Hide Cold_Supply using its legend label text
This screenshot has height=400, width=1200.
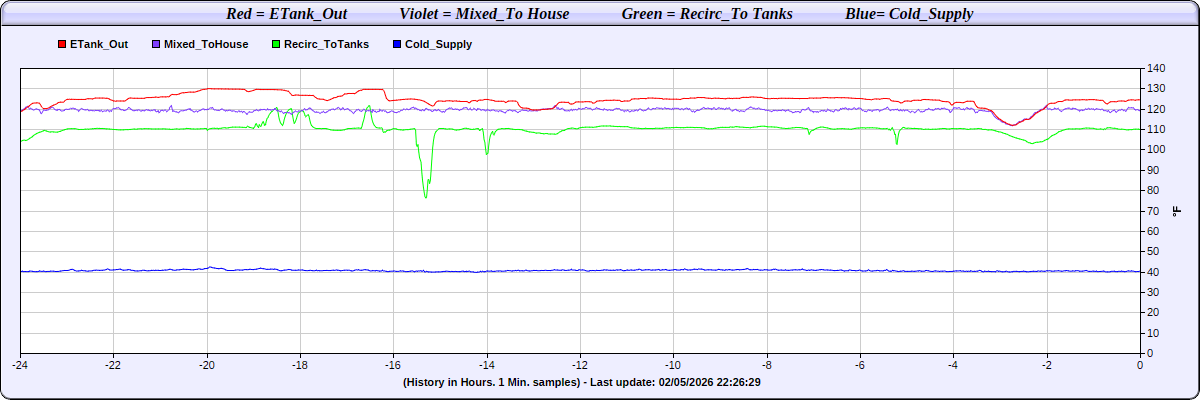coord(439,45)
